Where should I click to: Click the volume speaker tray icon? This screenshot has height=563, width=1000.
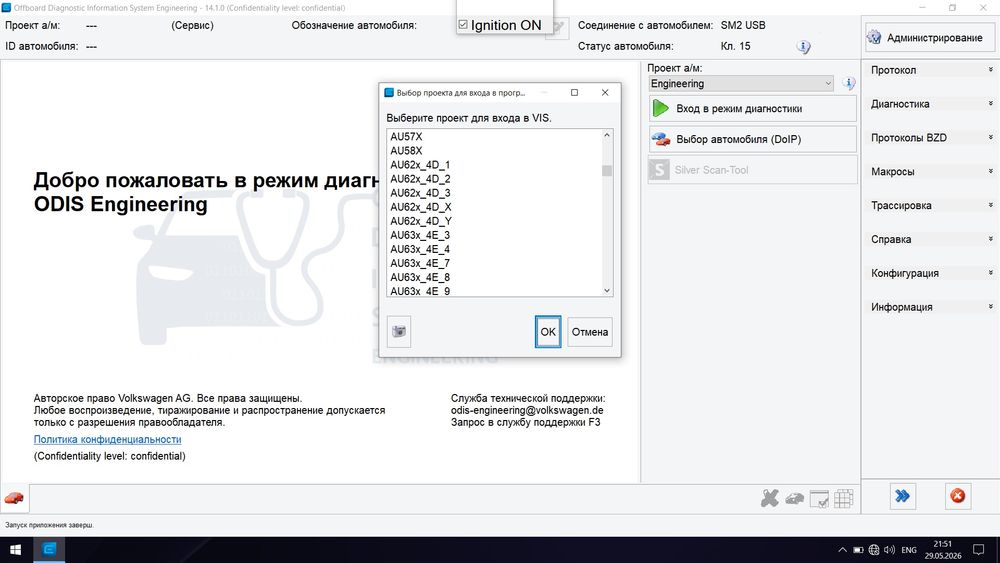tap(889, 550)
